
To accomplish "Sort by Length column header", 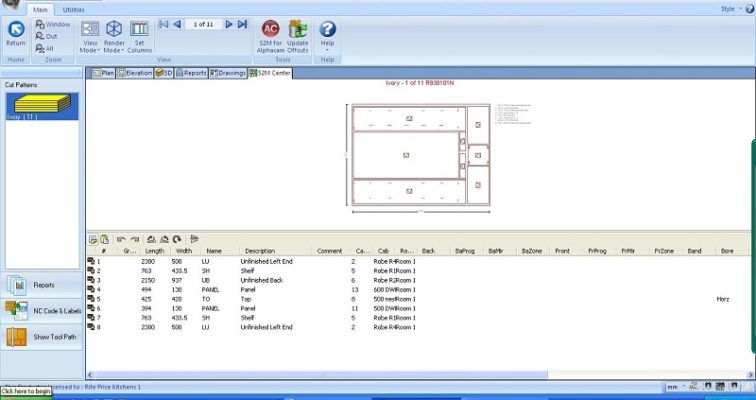I will tap(154, 251).
